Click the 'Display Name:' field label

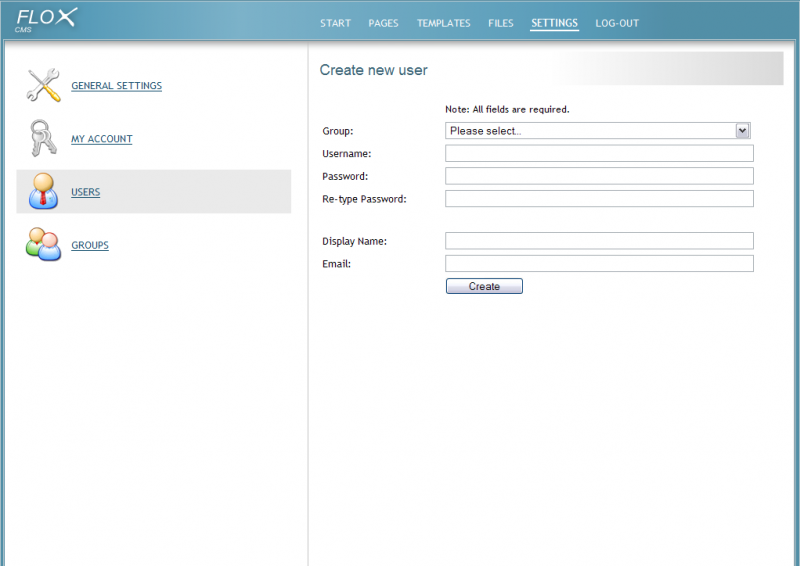[x=355, y=241]
